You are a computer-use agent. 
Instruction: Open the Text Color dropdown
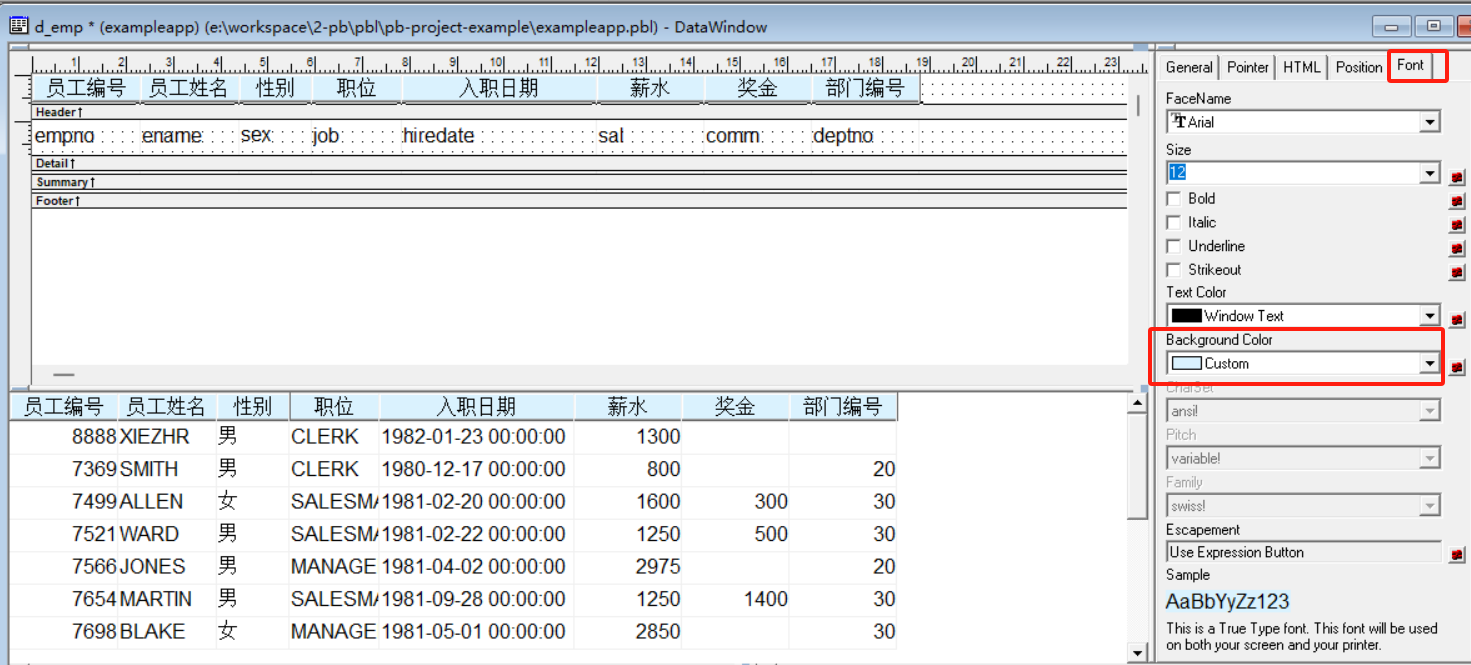pos(1430,316)
